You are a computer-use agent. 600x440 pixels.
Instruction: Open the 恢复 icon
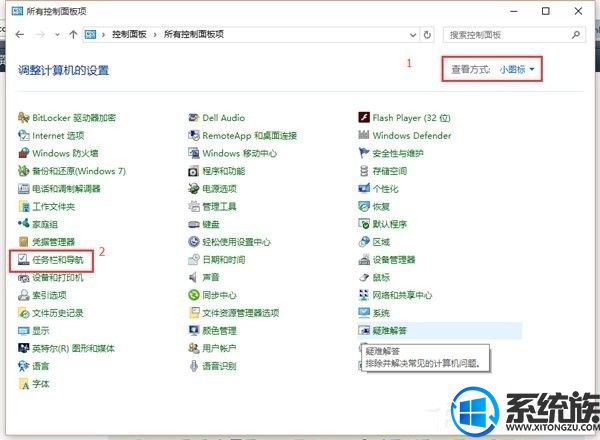[364, 207]
